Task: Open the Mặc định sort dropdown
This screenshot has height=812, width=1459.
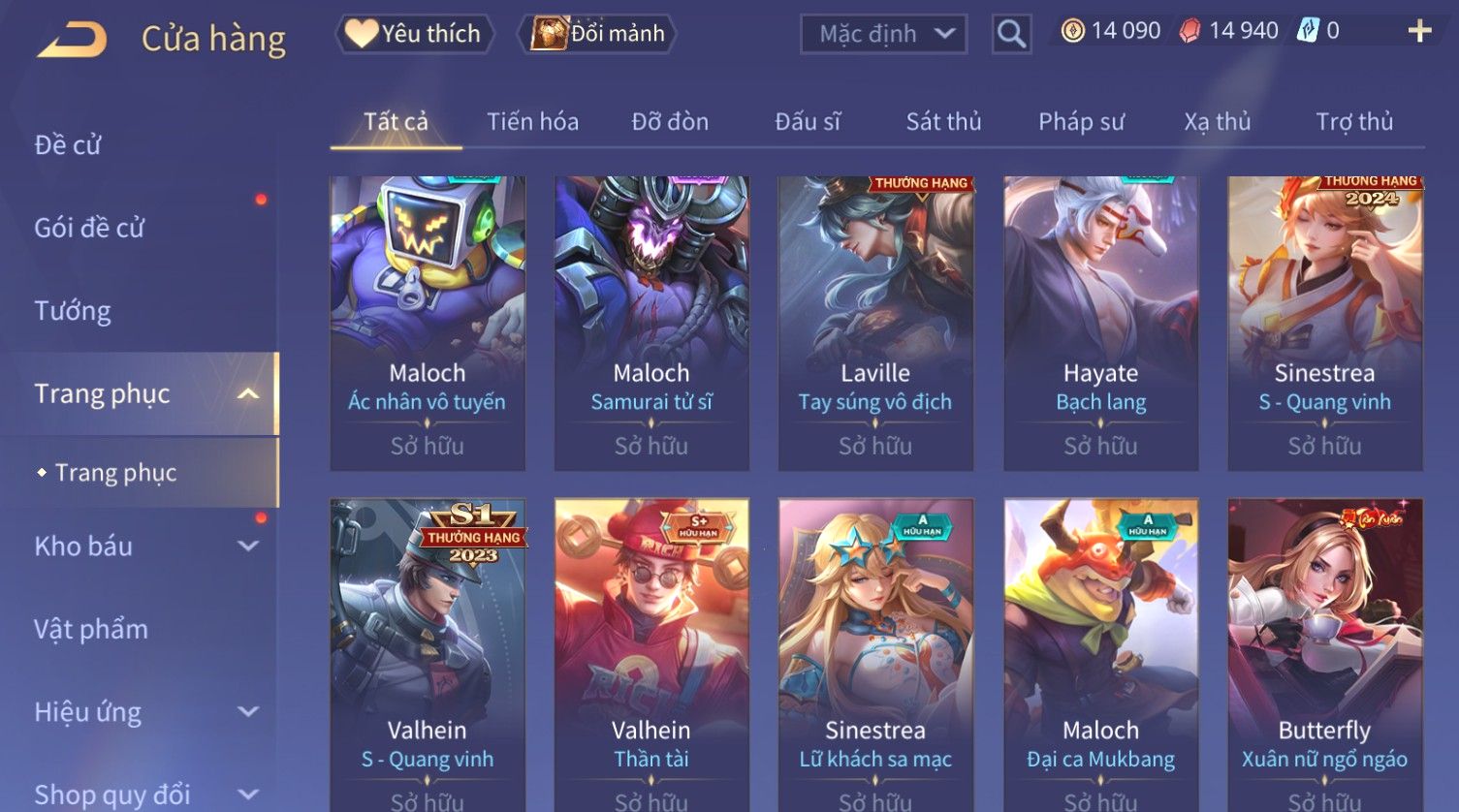Action: 883,34
